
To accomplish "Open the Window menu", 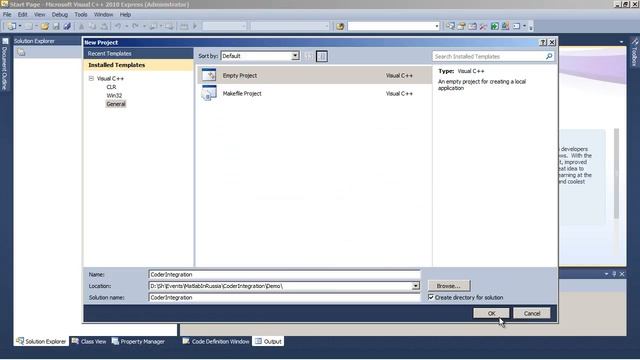I will (104, 14).
